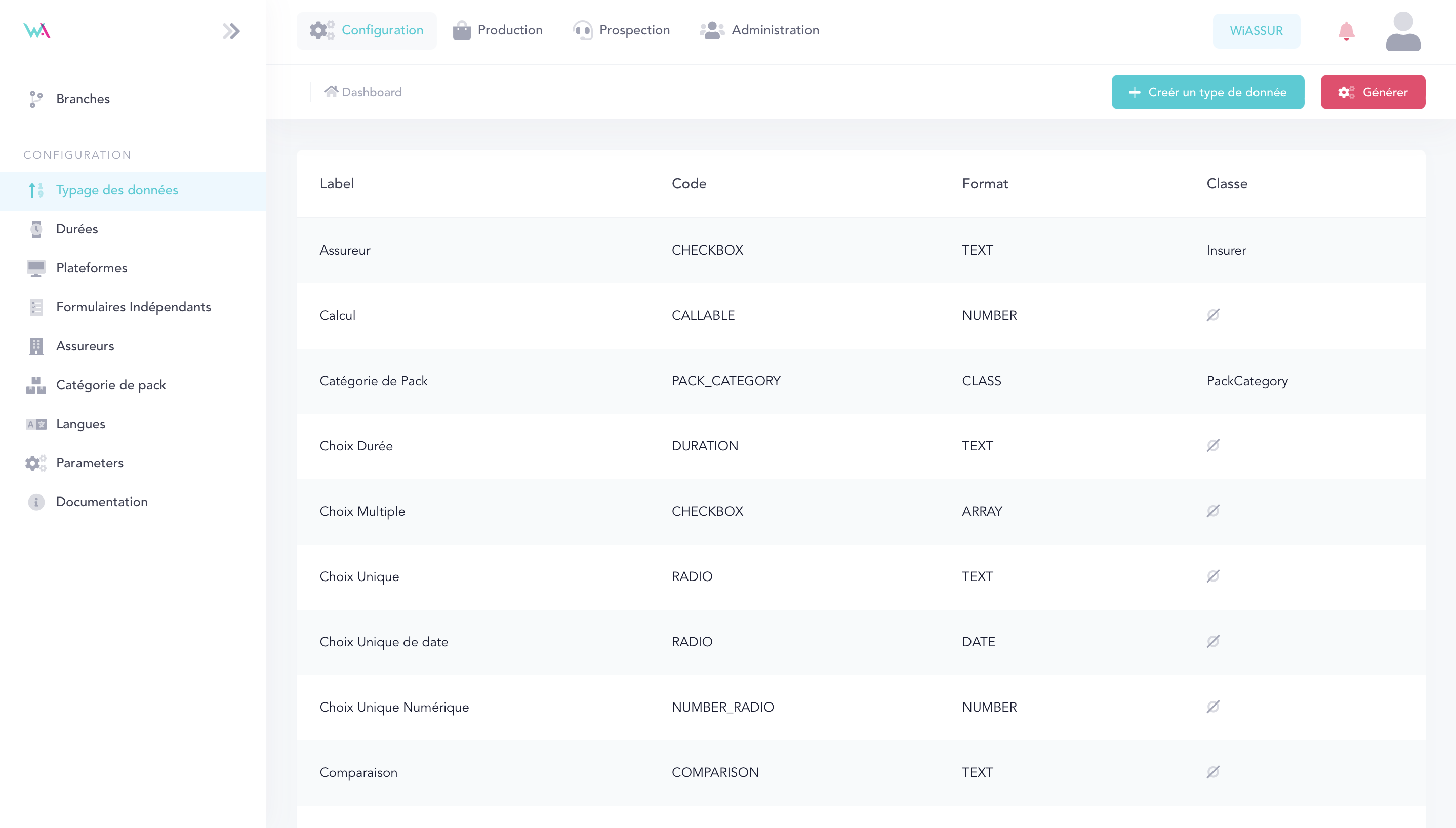Image resolution: width=1456 pixels, height=828 pixels.
Task: Click the Documentation info icon
Action: [x=36, y=502]
